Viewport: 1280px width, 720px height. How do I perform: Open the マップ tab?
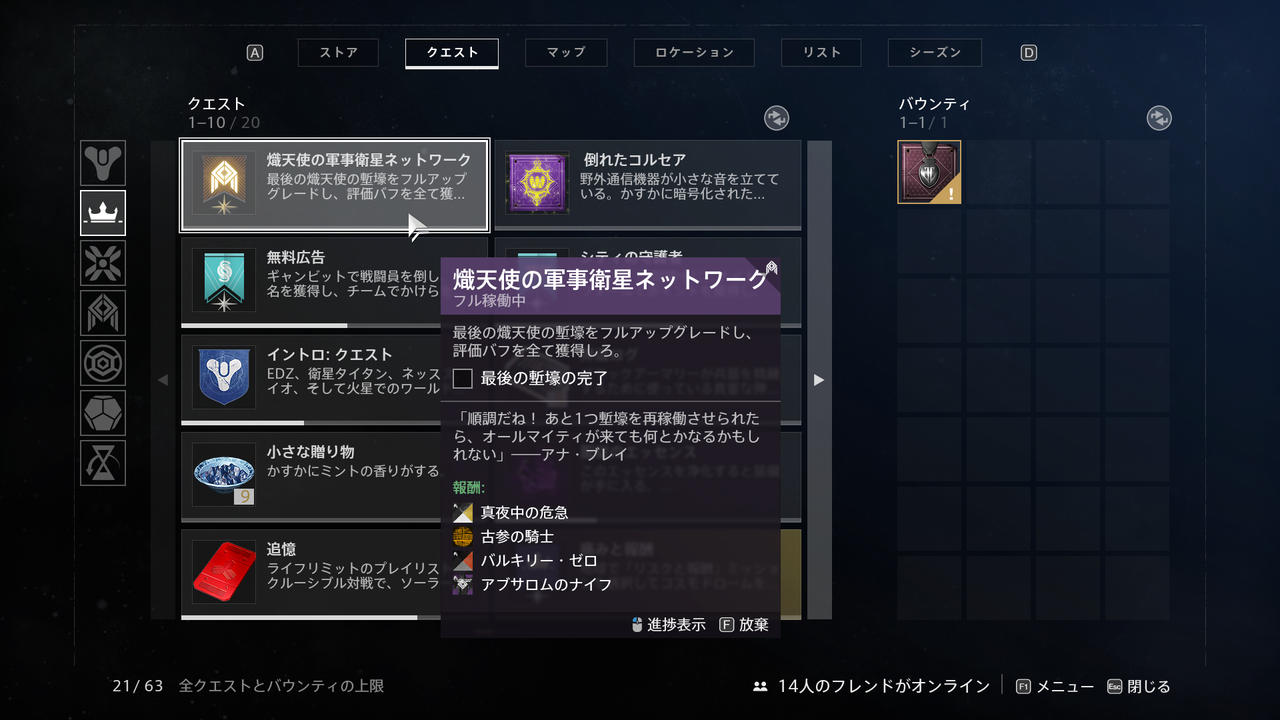coord(566,52)
